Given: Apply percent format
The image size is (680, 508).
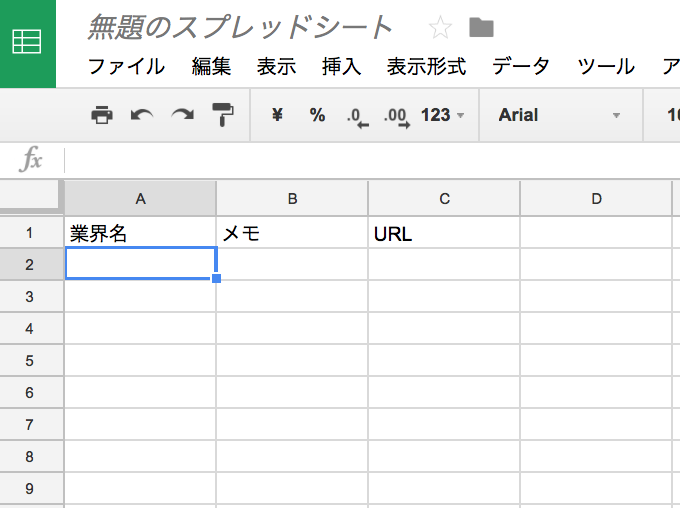Looking at the screenshot, I should click(x=317, y=115).
